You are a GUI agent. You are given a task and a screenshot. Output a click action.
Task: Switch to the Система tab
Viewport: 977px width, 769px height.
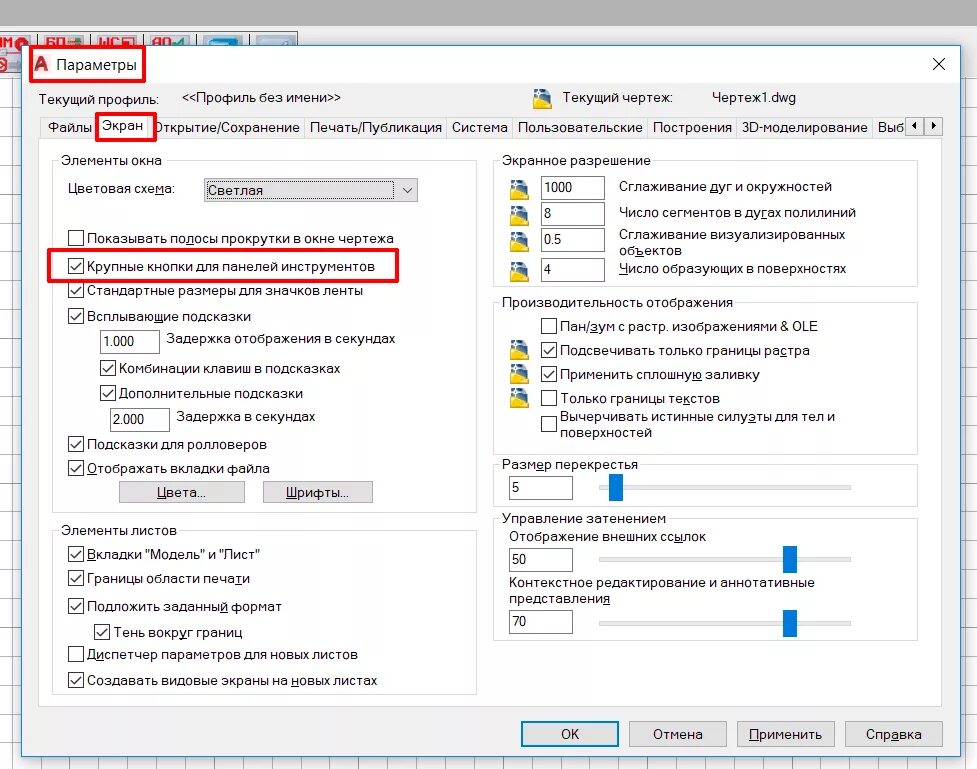(480, 127)
